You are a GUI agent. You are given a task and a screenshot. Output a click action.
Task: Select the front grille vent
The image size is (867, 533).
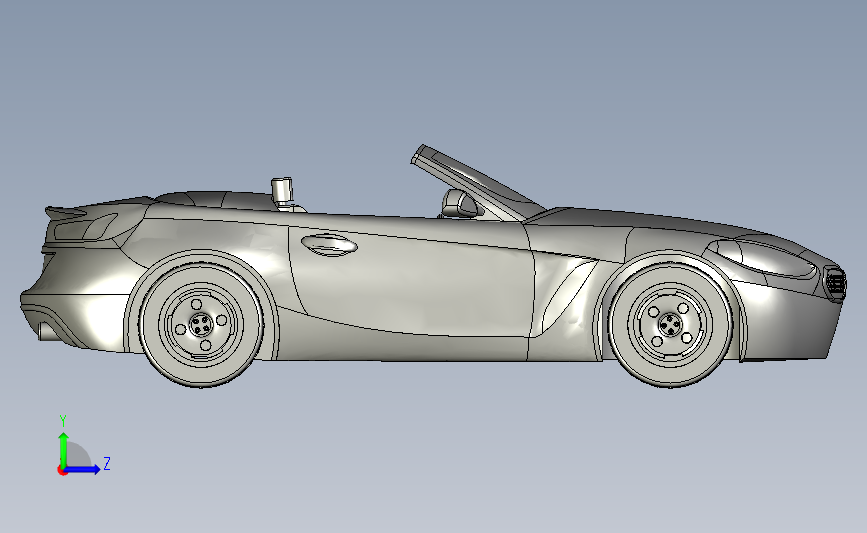click(834, 283)
